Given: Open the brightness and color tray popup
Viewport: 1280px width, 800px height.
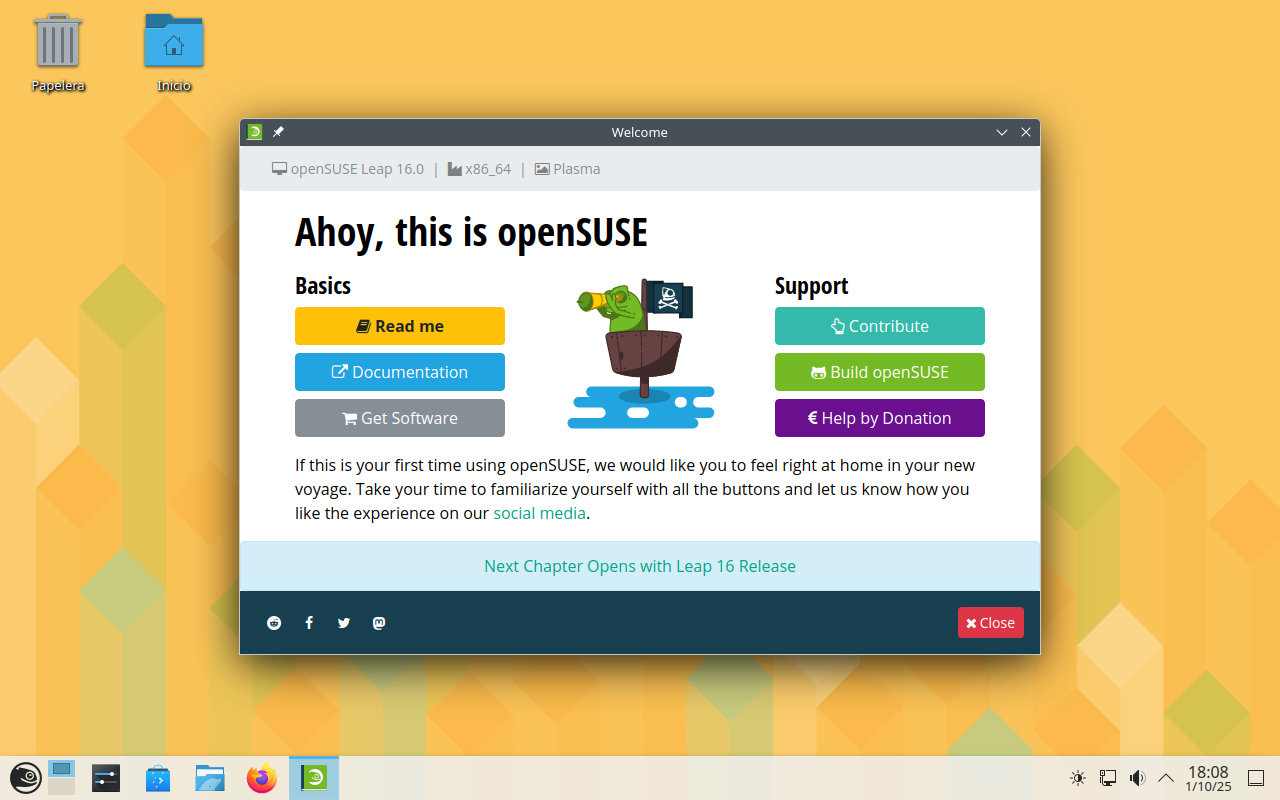Looking at the screenshot, I should click(1078, 778).
